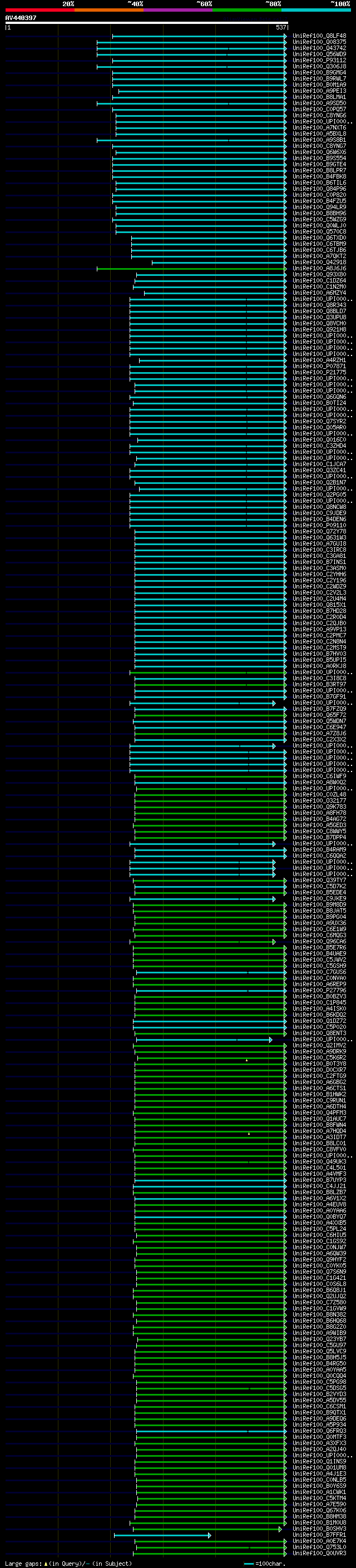Select hit label UniRef100_Q9HYF2
The width and height of the screenshot is (356, 1568).
pos(319,1259)
